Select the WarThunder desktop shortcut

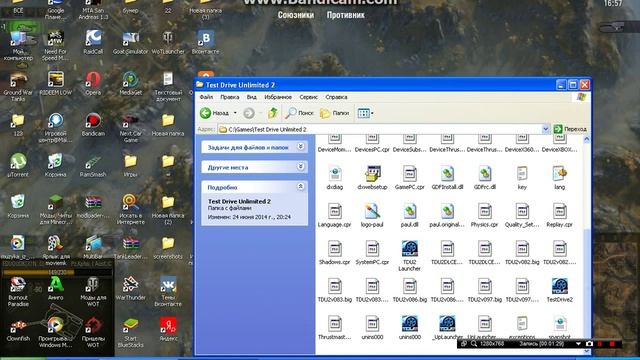click(x=131, y=289)
